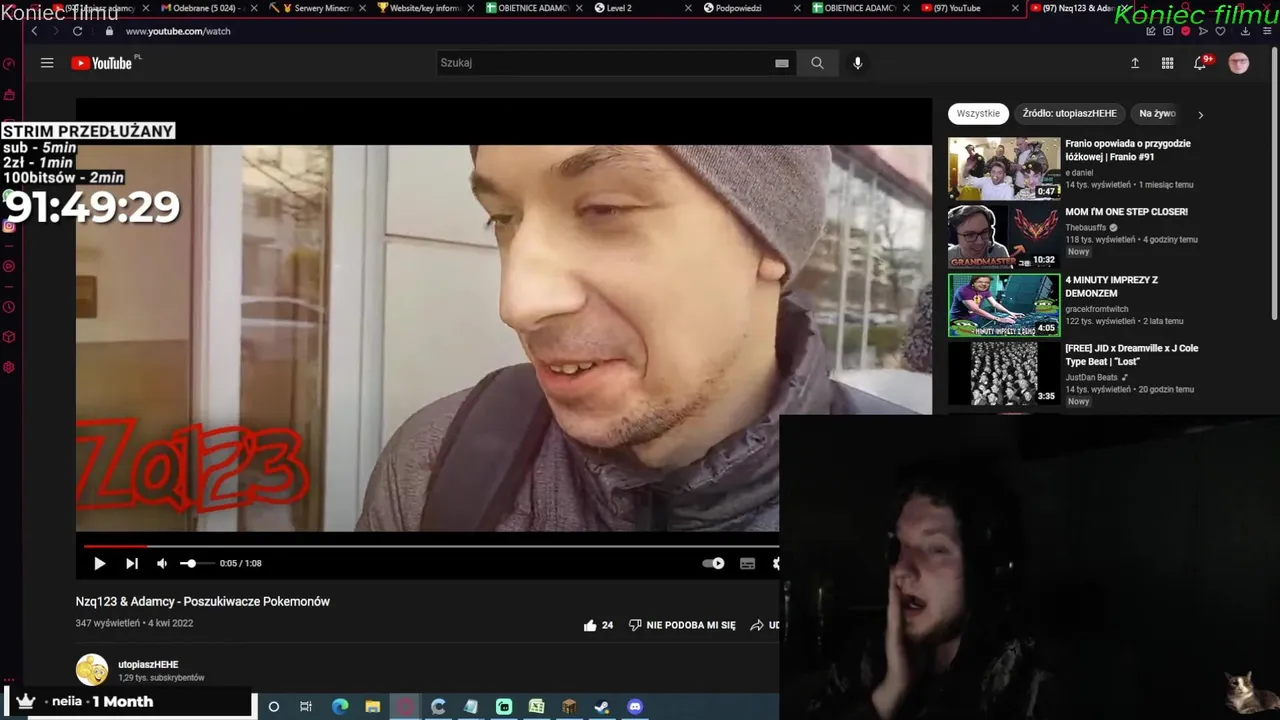The image size is (1280, 720).
Task: Open the FREE JID x Dreamville video title
Action: pyautogui.click(x=1131, y=354)
